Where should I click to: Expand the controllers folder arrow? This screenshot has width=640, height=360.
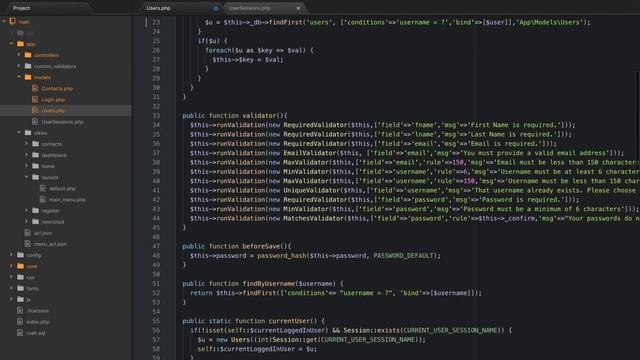click(19, 55)
